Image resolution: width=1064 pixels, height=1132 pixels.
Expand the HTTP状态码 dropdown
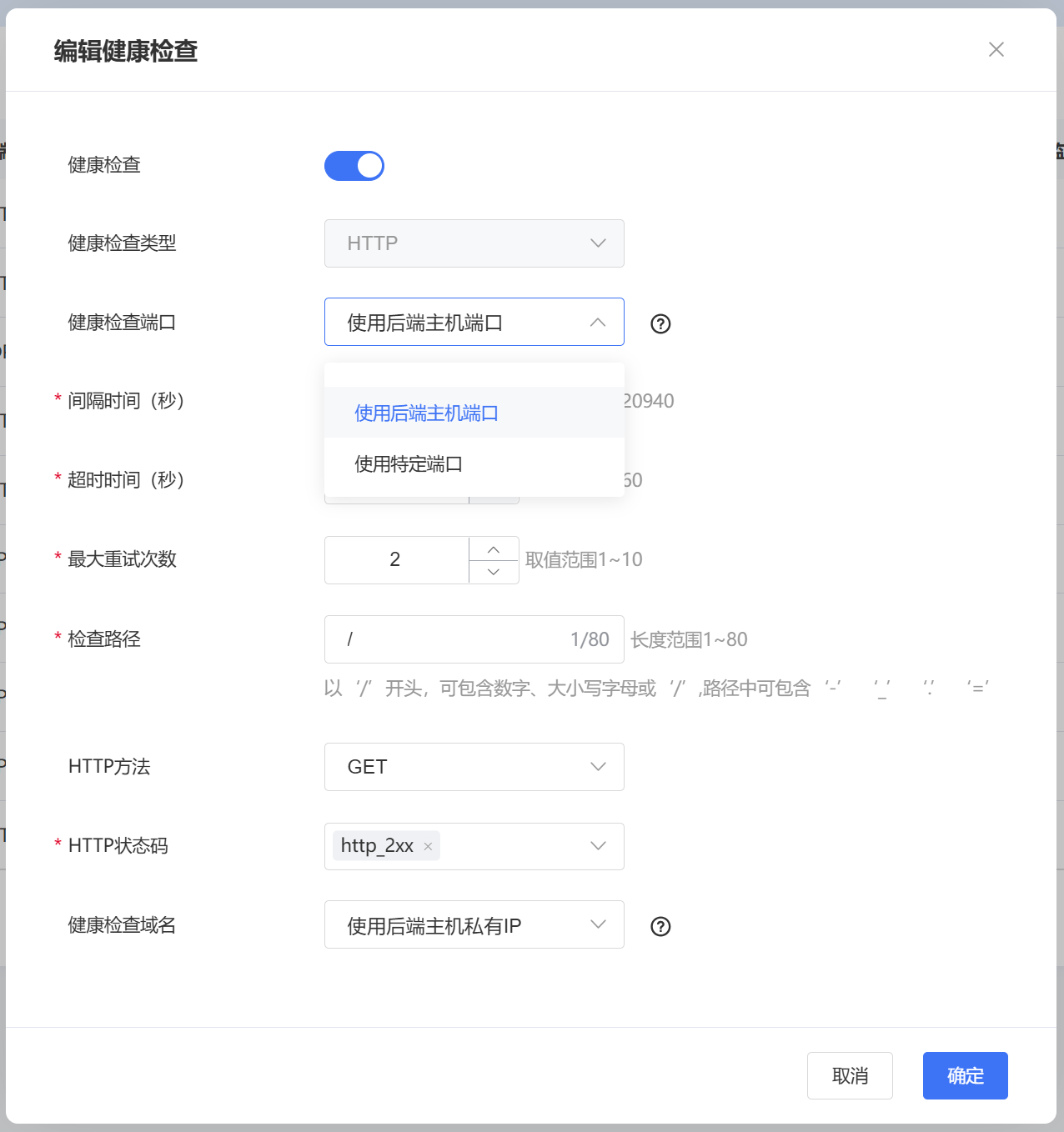pyautogui.click(x=597, y=846)
